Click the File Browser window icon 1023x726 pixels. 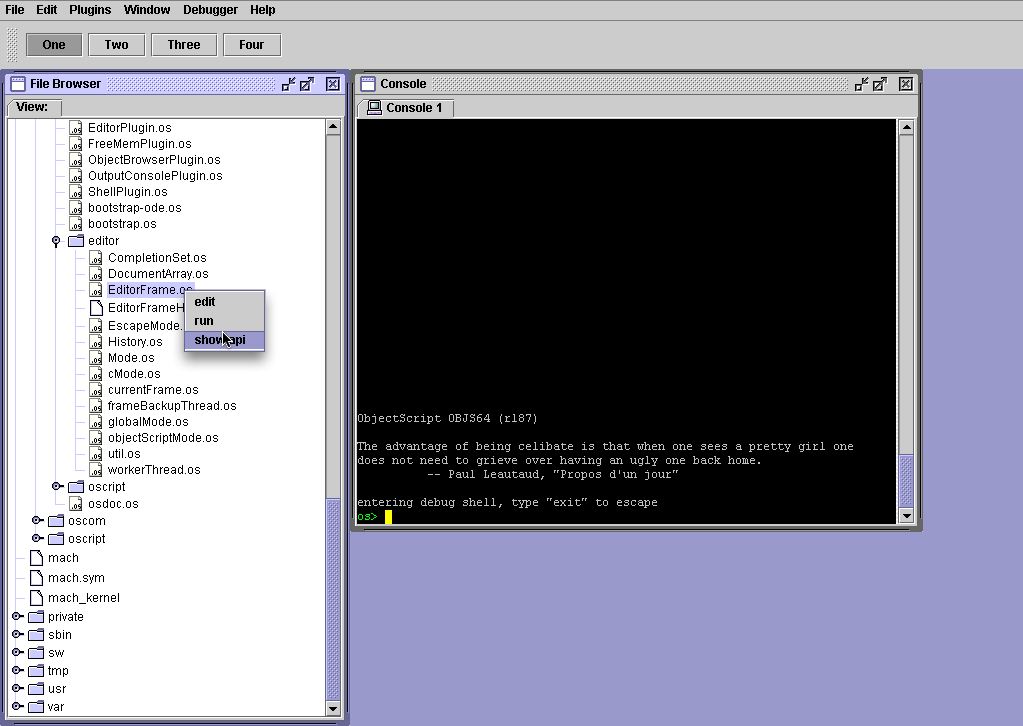[17, 84]
